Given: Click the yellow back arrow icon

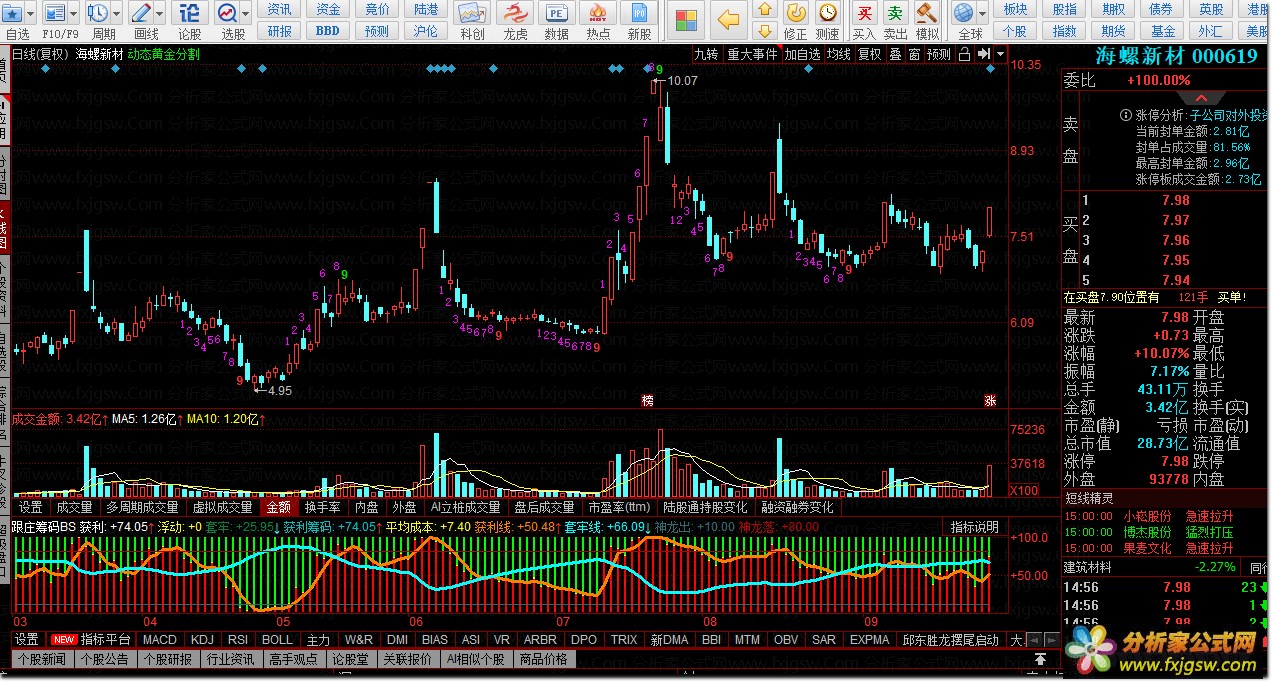Looking at the screenshot, I should point(729,20).
